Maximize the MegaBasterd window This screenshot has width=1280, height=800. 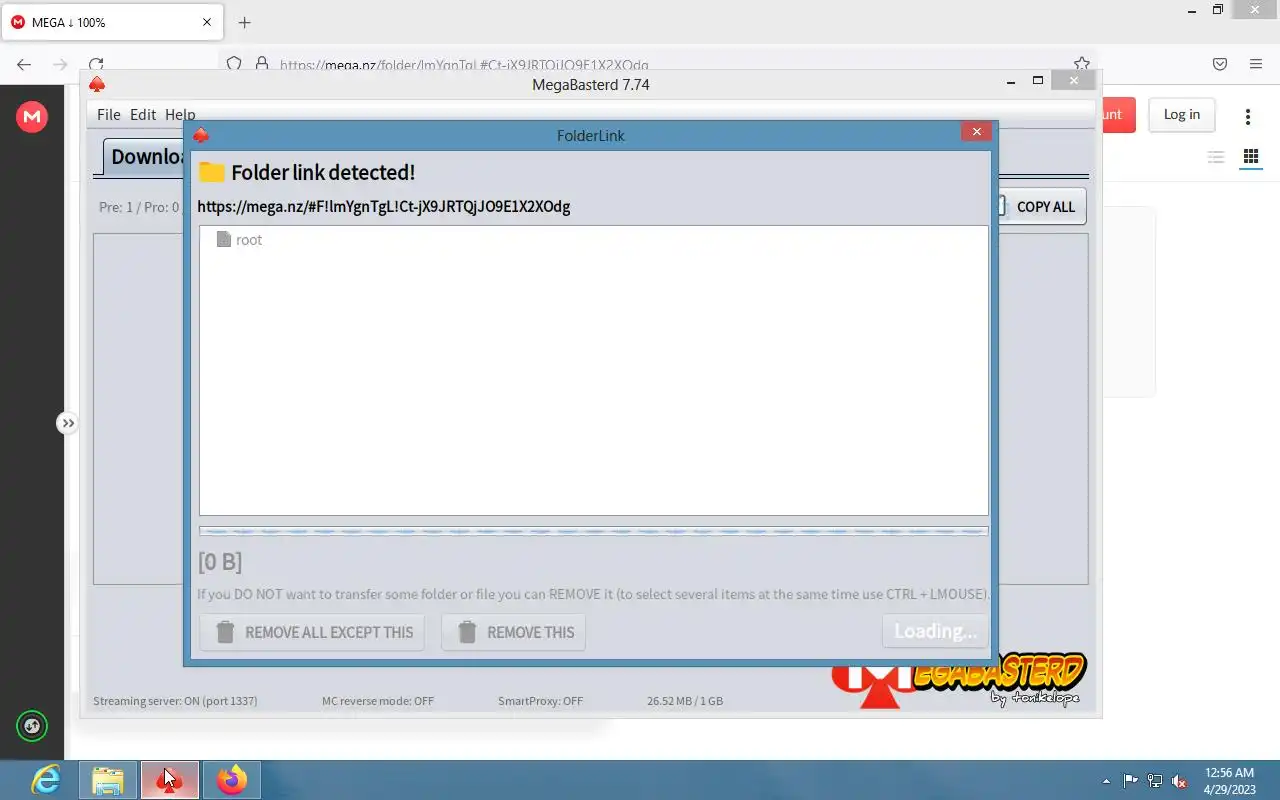pyautogui.click(x=1038, y=81)
